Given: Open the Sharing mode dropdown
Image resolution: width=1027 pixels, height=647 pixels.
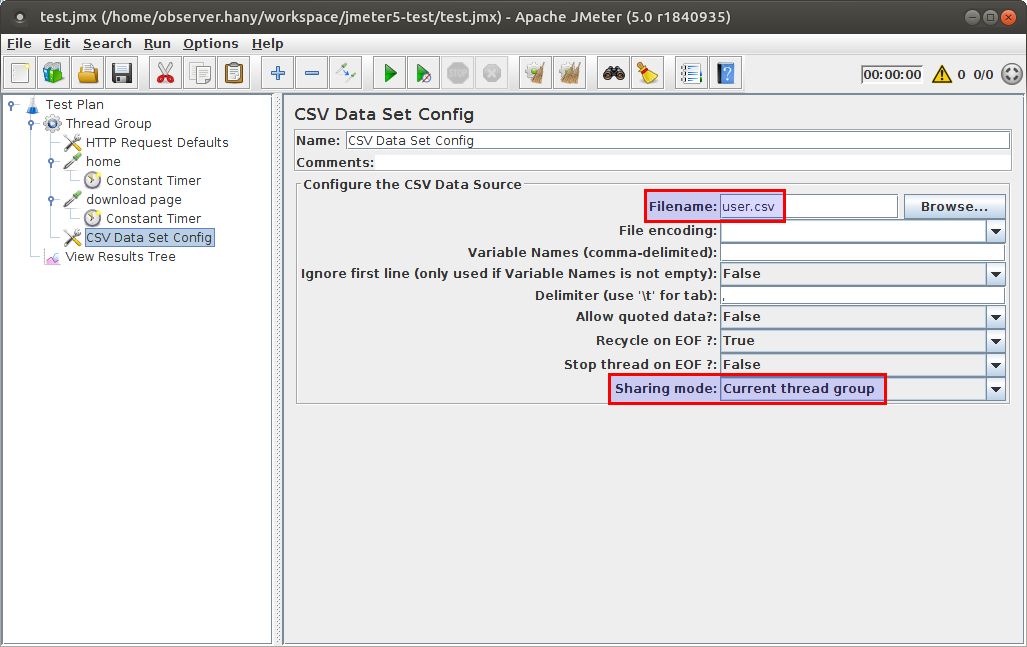Looking at the screenshot, I should 996,389.
